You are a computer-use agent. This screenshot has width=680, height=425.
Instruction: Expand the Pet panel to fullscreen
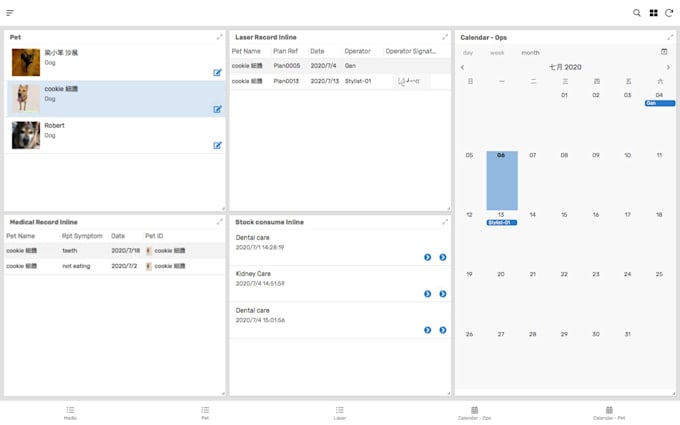pyautogui.click(x=220, y=37)
